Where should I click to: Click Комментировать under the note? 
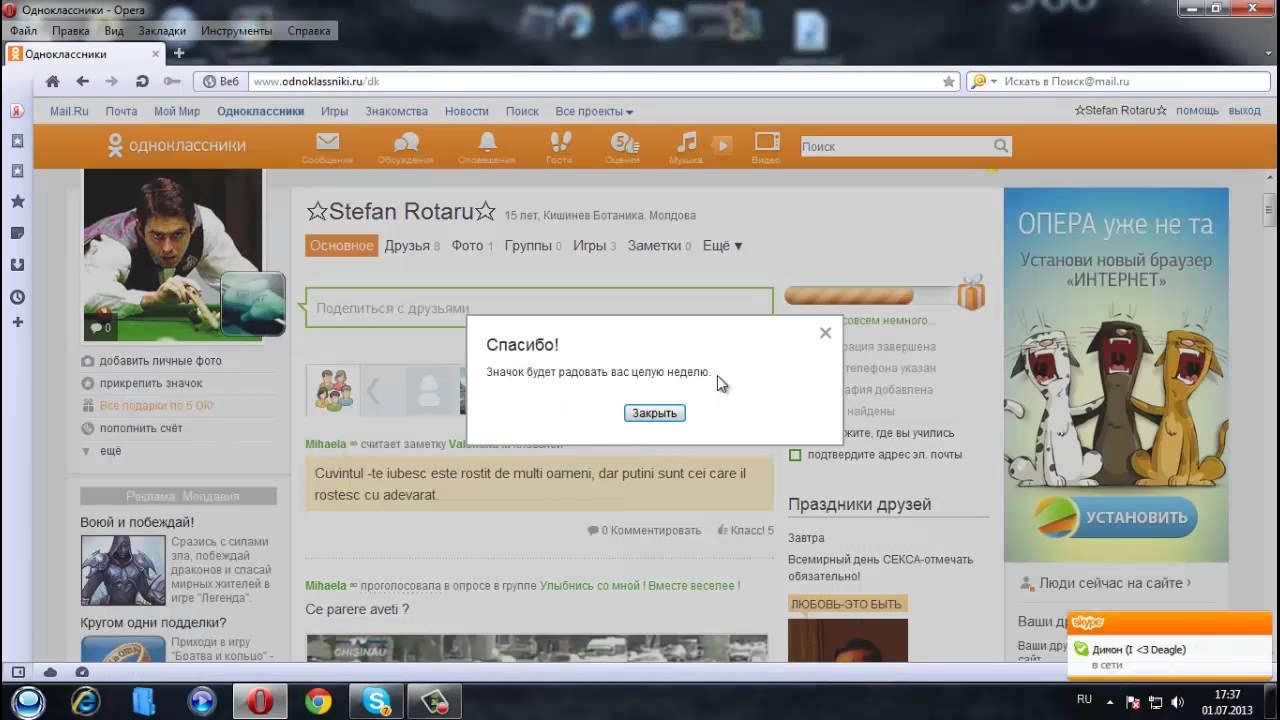[656, 530]
